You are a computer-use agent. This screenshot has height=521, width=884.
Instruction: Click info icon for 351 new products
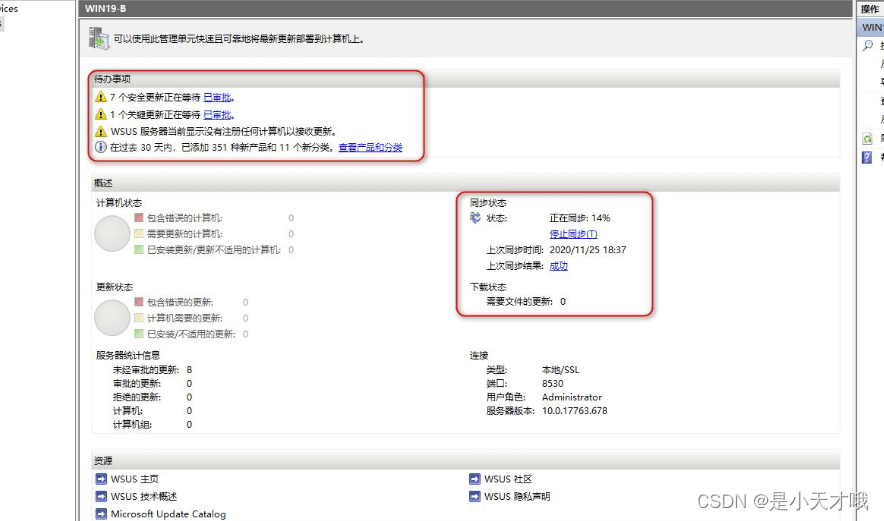[101, 147]
